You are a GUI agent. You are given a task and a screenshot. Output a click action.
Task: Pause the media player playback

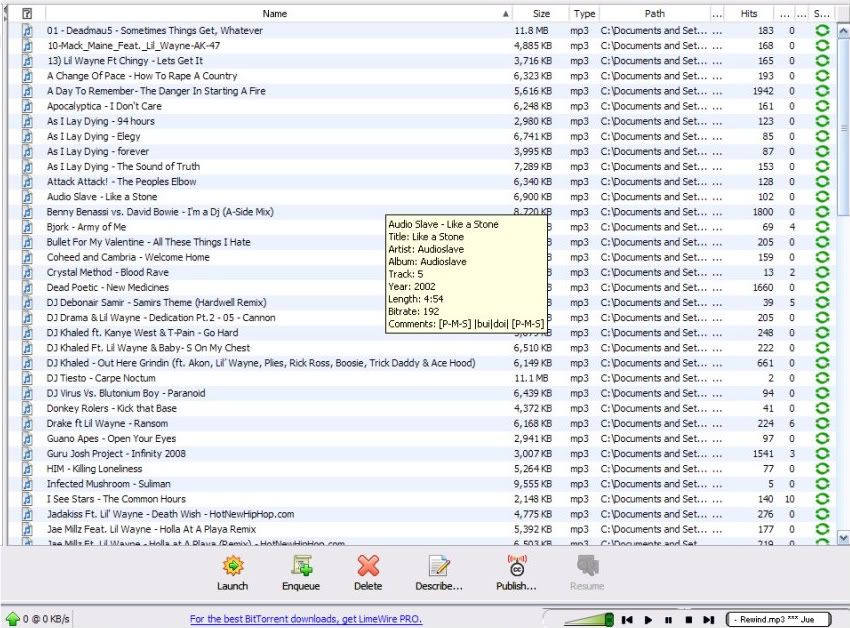pos(668,620)
